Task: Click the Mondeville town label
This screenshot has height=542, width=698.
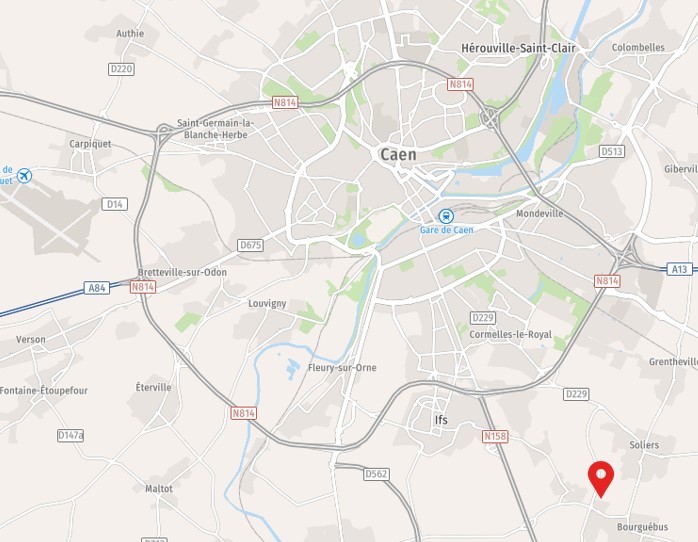Action: pos(540,214)
